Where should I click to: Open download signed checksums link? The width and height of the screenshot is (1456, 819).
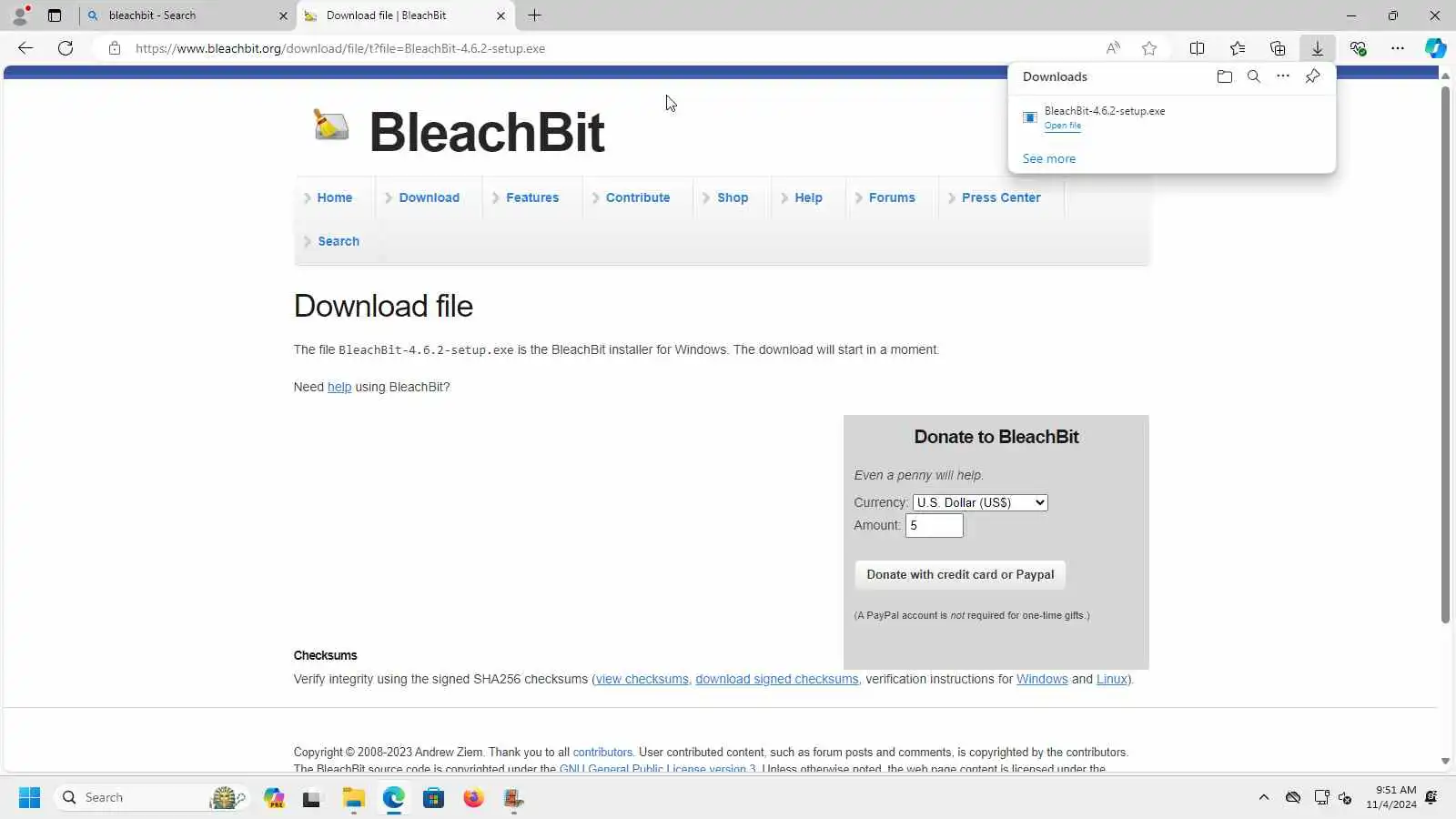pyautogui.click(x=777, y=679)
